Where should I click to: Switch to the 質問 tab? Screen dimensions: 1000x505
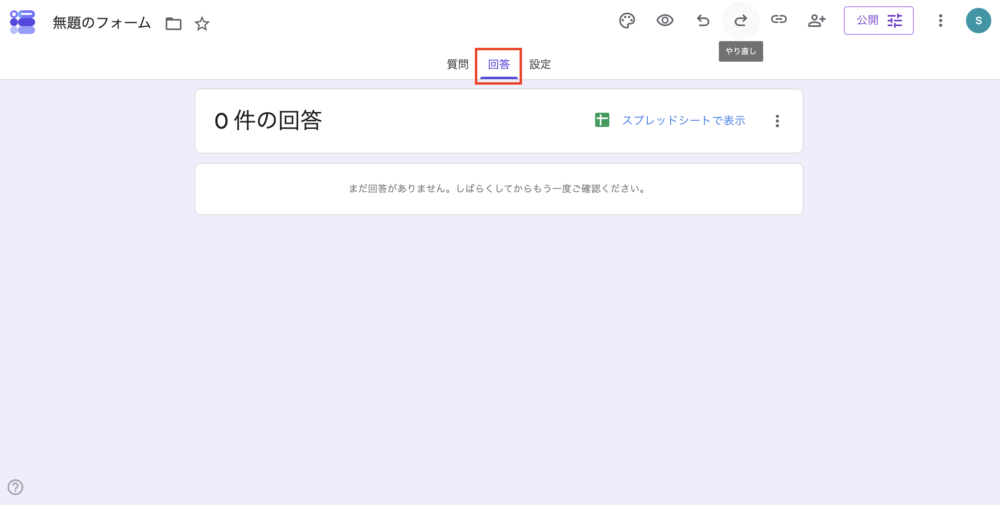[x=458, y=64]
